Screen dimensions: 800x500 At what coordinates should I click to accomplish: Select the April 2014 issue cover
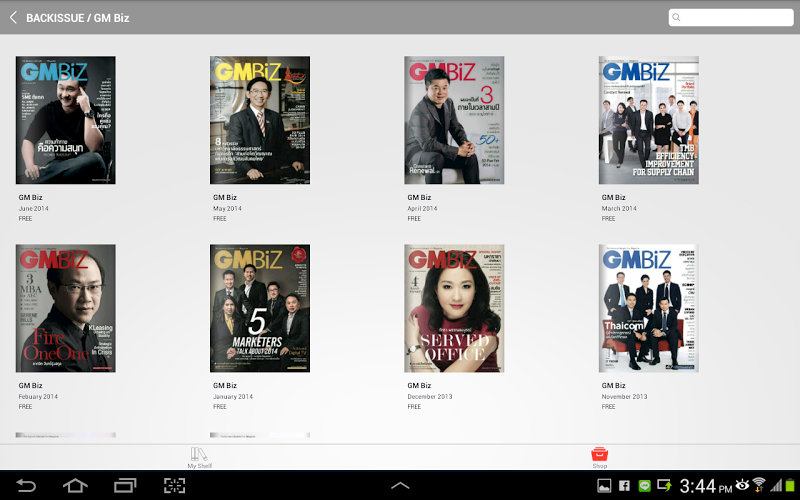[454, 120]
